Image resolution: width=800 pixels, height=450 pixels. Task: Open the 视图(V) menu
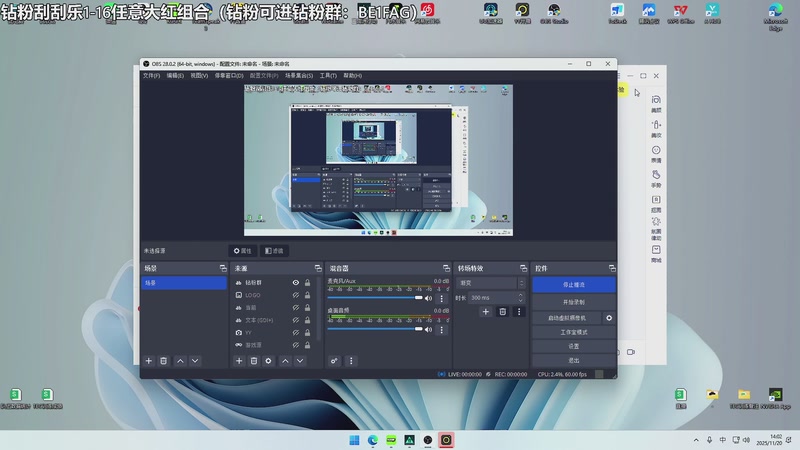pyautogui.click(x=199, y=76)
